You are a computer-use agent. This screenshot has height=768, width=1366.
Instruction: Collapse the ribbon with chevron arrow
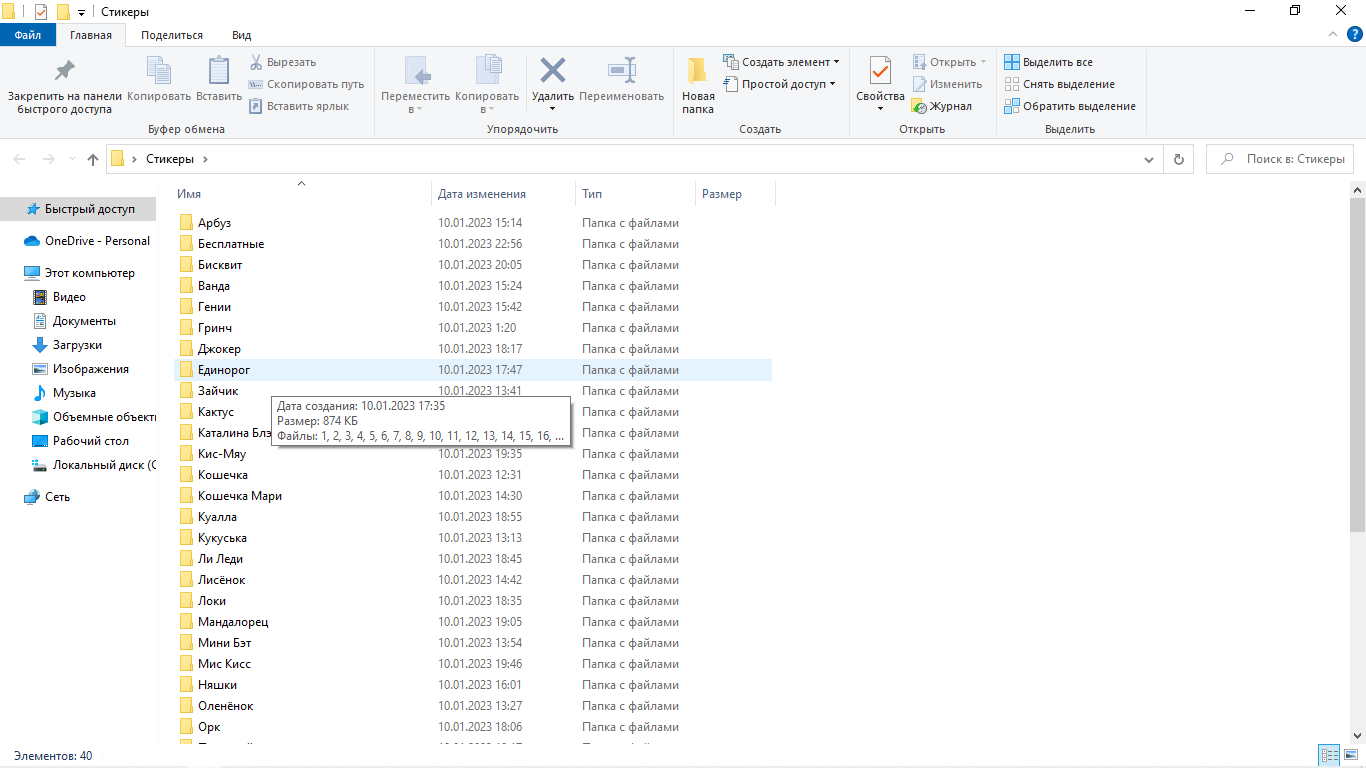coord(1333,35)
